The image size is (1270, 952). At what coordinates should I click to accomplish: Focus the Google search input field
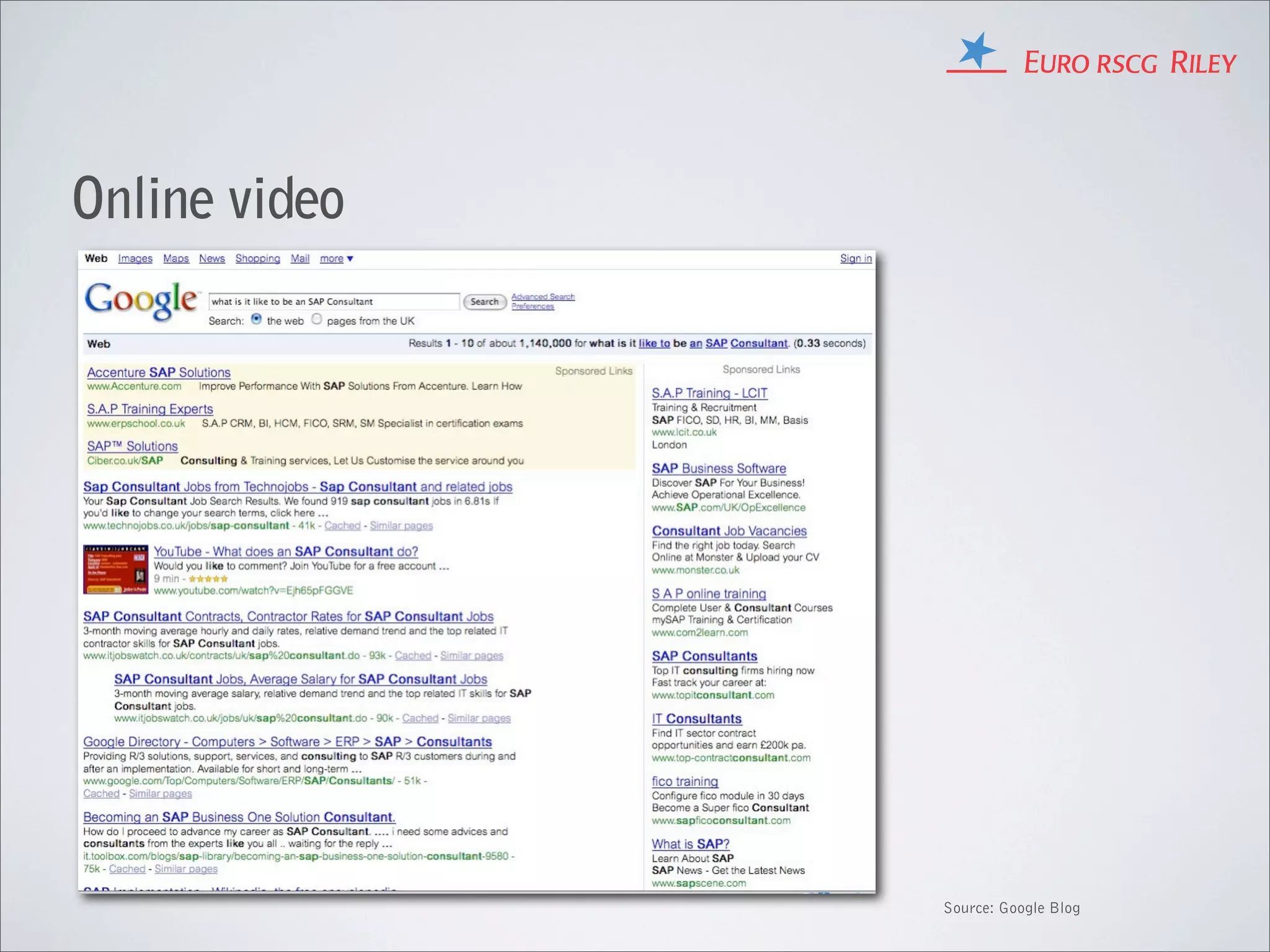coord(334,302)
